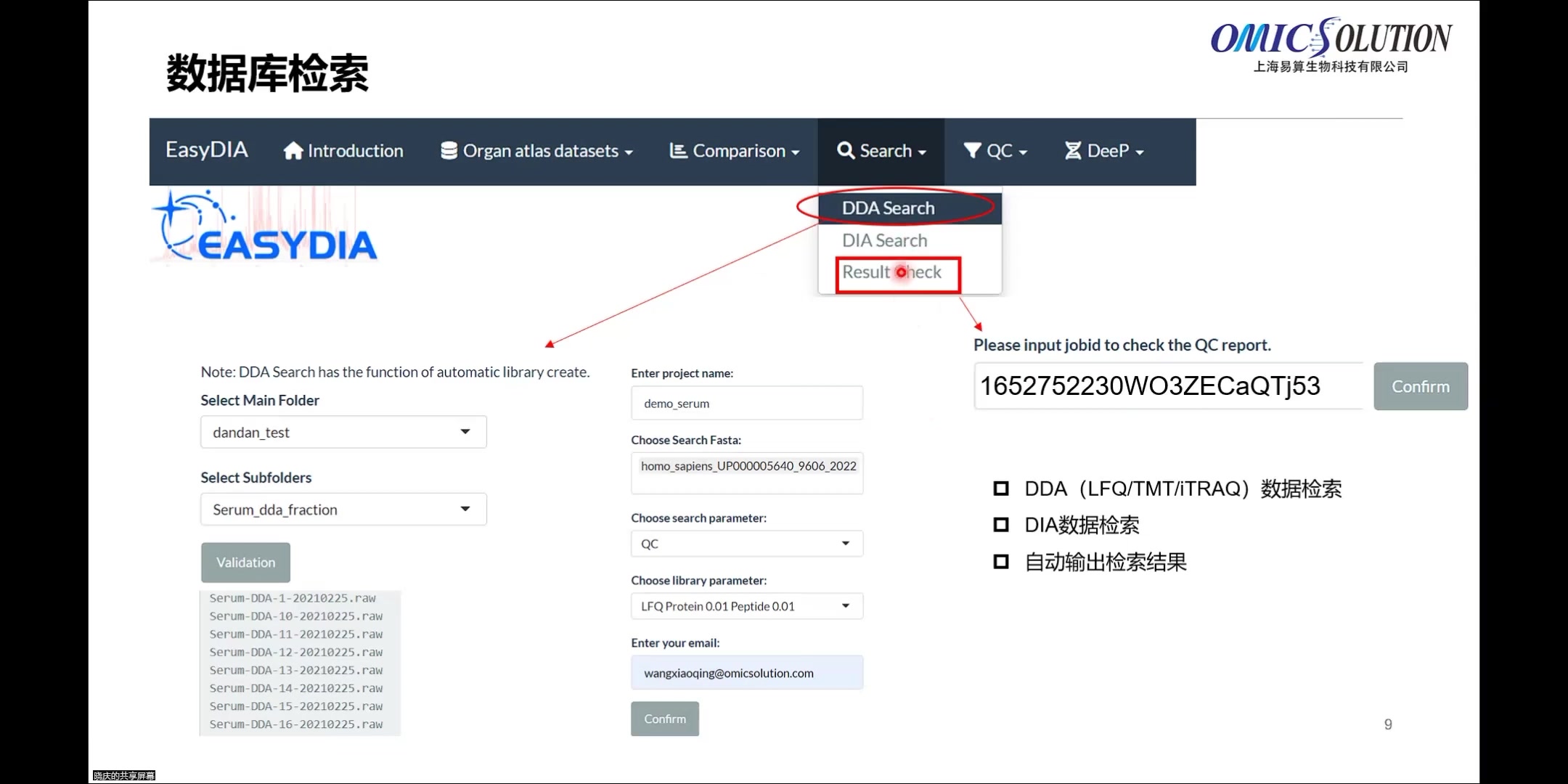Image resolution: width=1568 pixels, height=784 pixels.
Task: Open search parameter dropdown showing QC
Action: pos(747,544)
